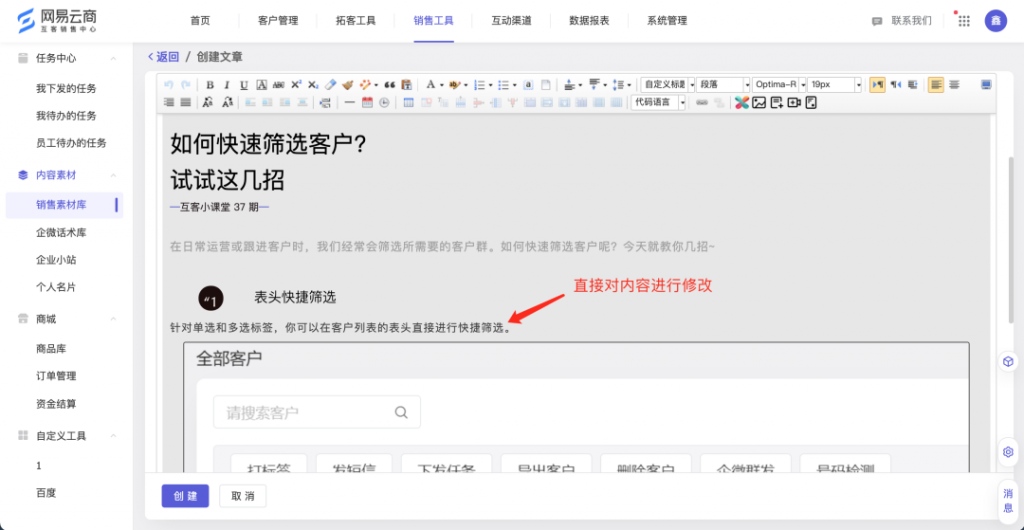Open the 代码语言 dropdown
1024x530 pixels.
[x=658, y=102]
